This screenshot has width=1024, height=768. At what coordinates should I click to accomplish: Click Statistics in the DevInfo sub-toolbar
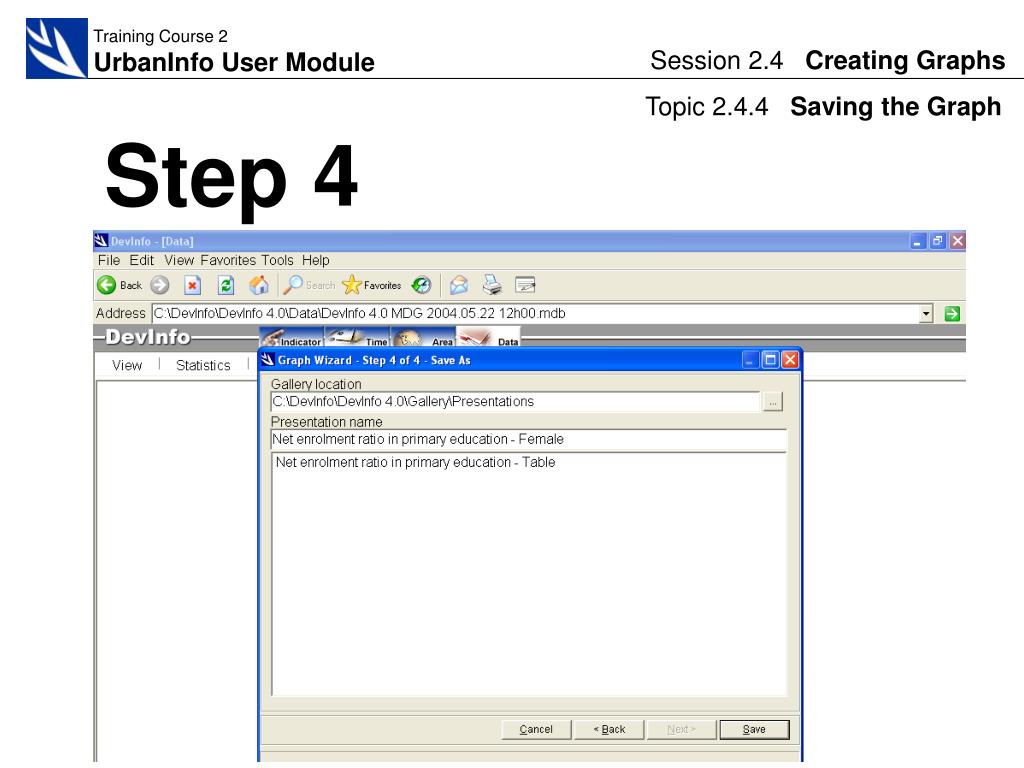coord(203,365)
